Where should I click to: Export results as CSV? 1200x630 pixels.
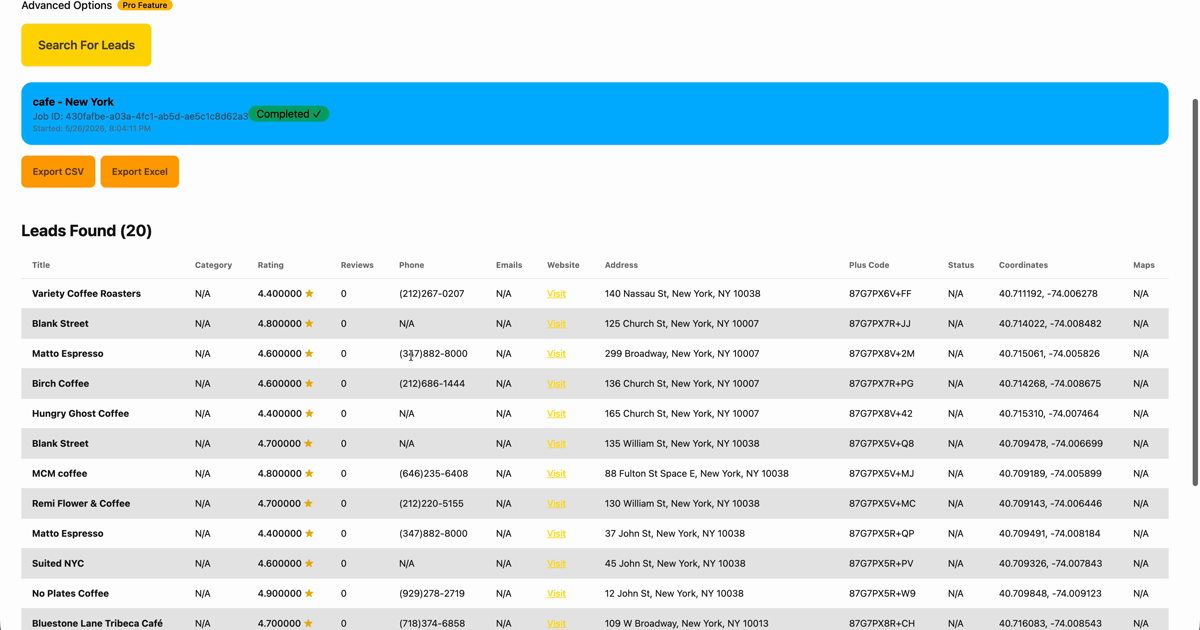[58, 172]
